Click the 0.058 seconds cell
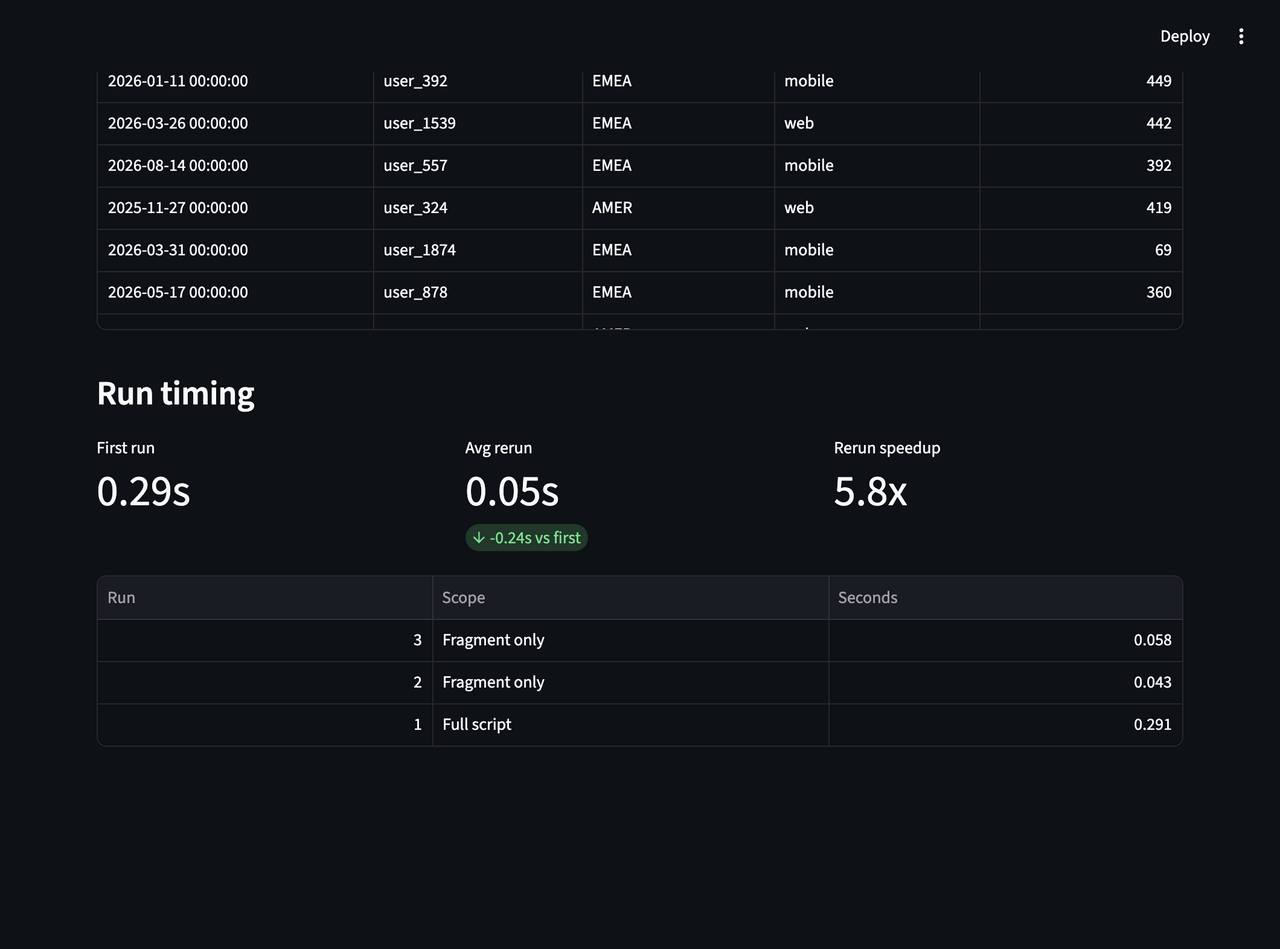 tap(1005, 640)
